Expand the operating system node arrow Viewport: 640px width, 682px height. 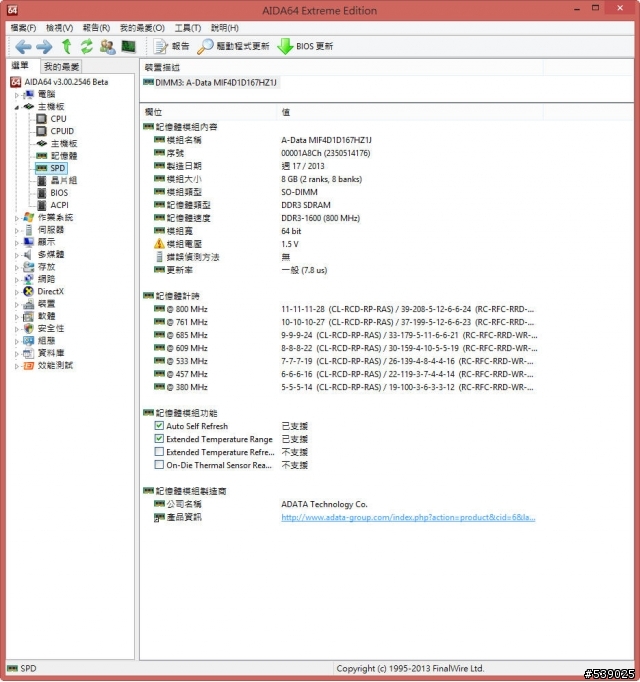(17, 218)
